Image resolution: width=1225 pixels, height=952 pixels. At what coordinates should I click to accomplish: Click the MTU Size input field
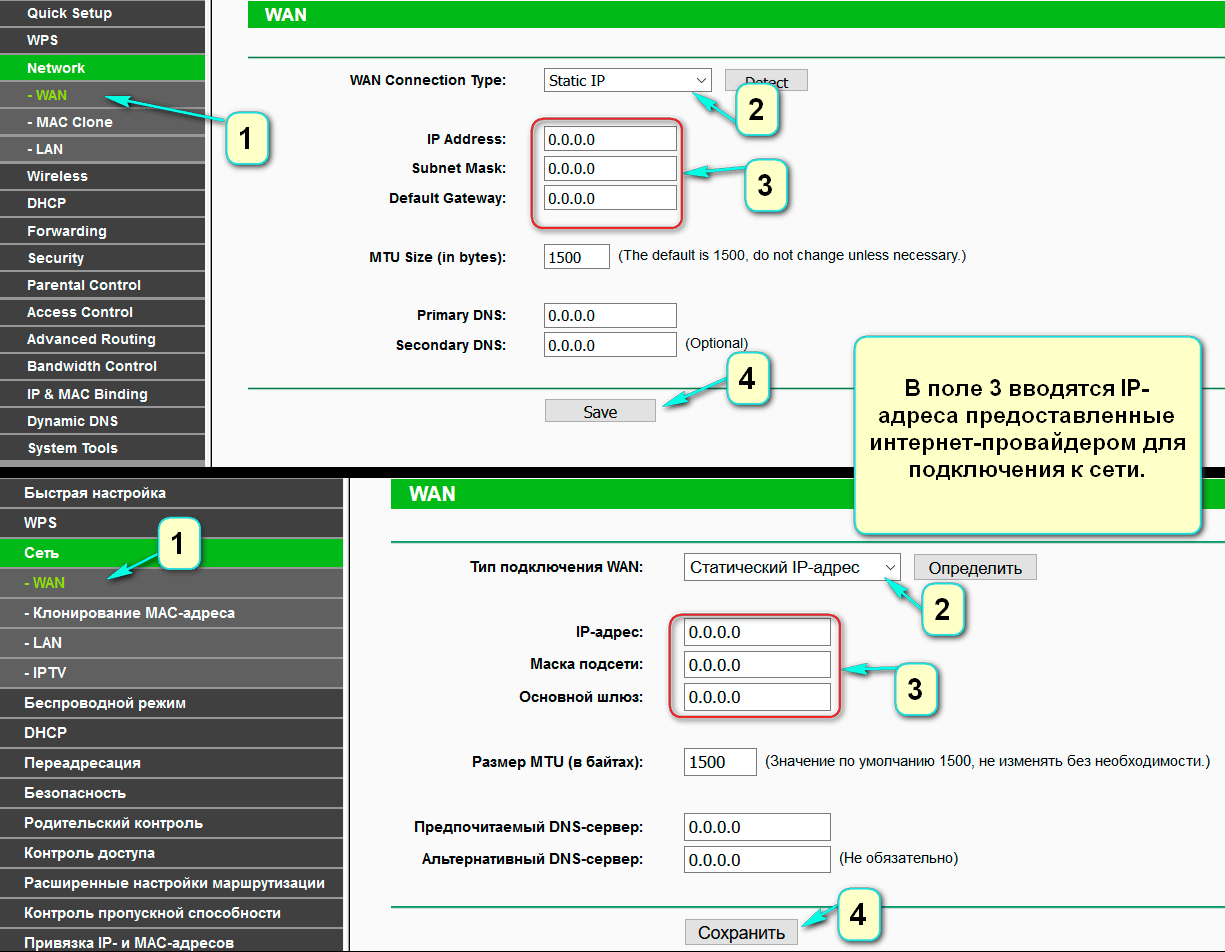click(x=577, y=257)
